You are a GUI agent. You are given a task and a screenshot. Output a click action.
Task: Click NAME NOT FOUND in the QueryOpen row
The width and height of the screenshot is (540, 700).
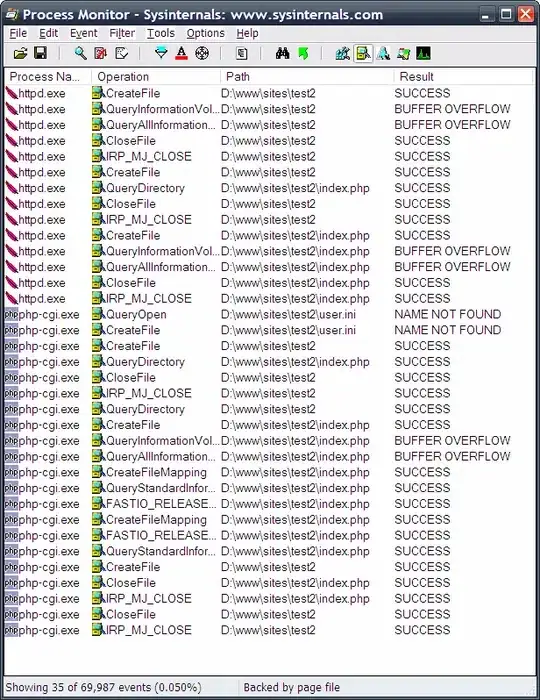tap(448, 314)
